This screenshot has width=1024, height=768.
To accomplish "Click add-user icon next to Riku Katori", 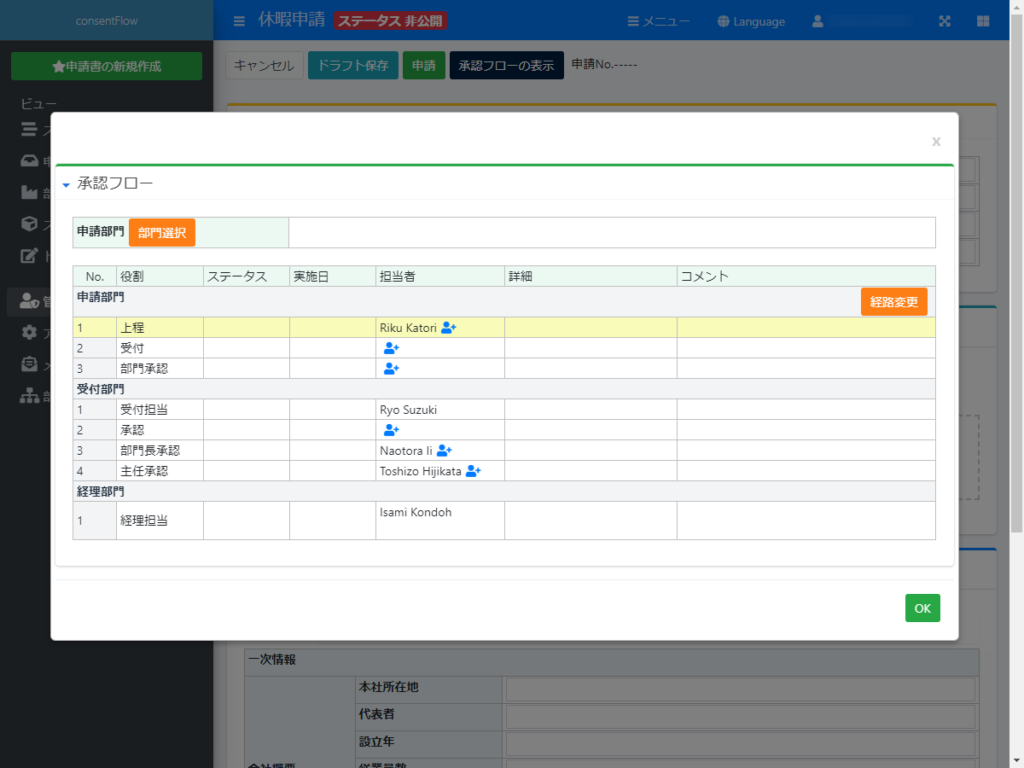I will [449, 328].
